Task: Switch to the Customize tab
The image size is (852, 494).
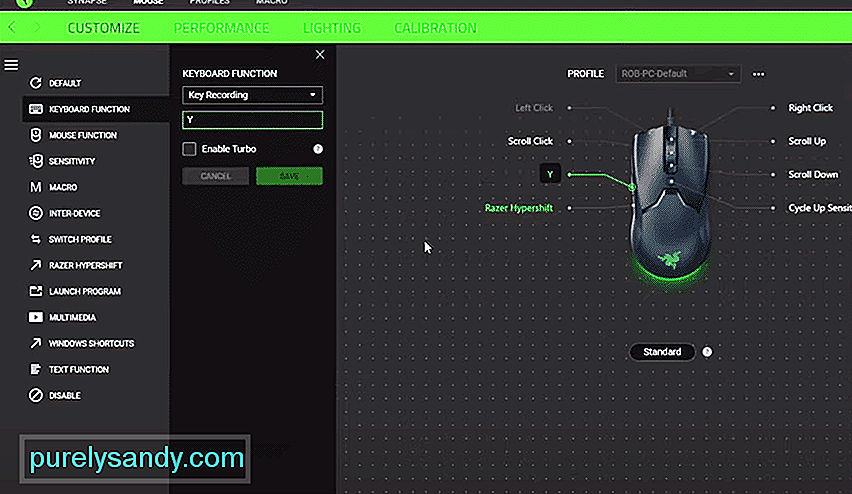Action: pyautogui.click(x=103, y=28)
